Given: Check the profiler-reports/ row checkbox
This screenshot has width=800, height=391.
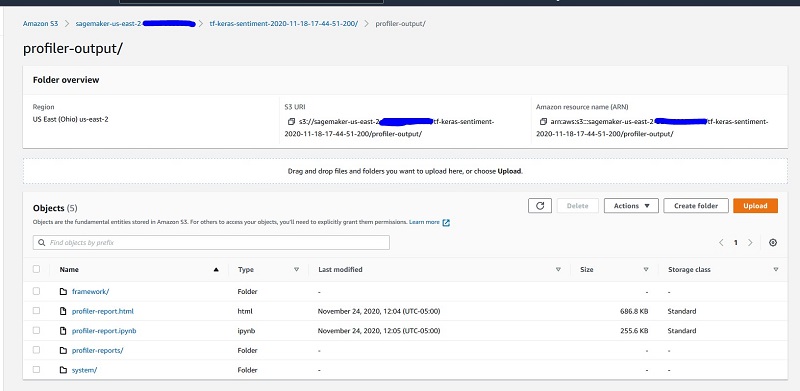Looking at the screenshot, I should [x=36, y=350].
